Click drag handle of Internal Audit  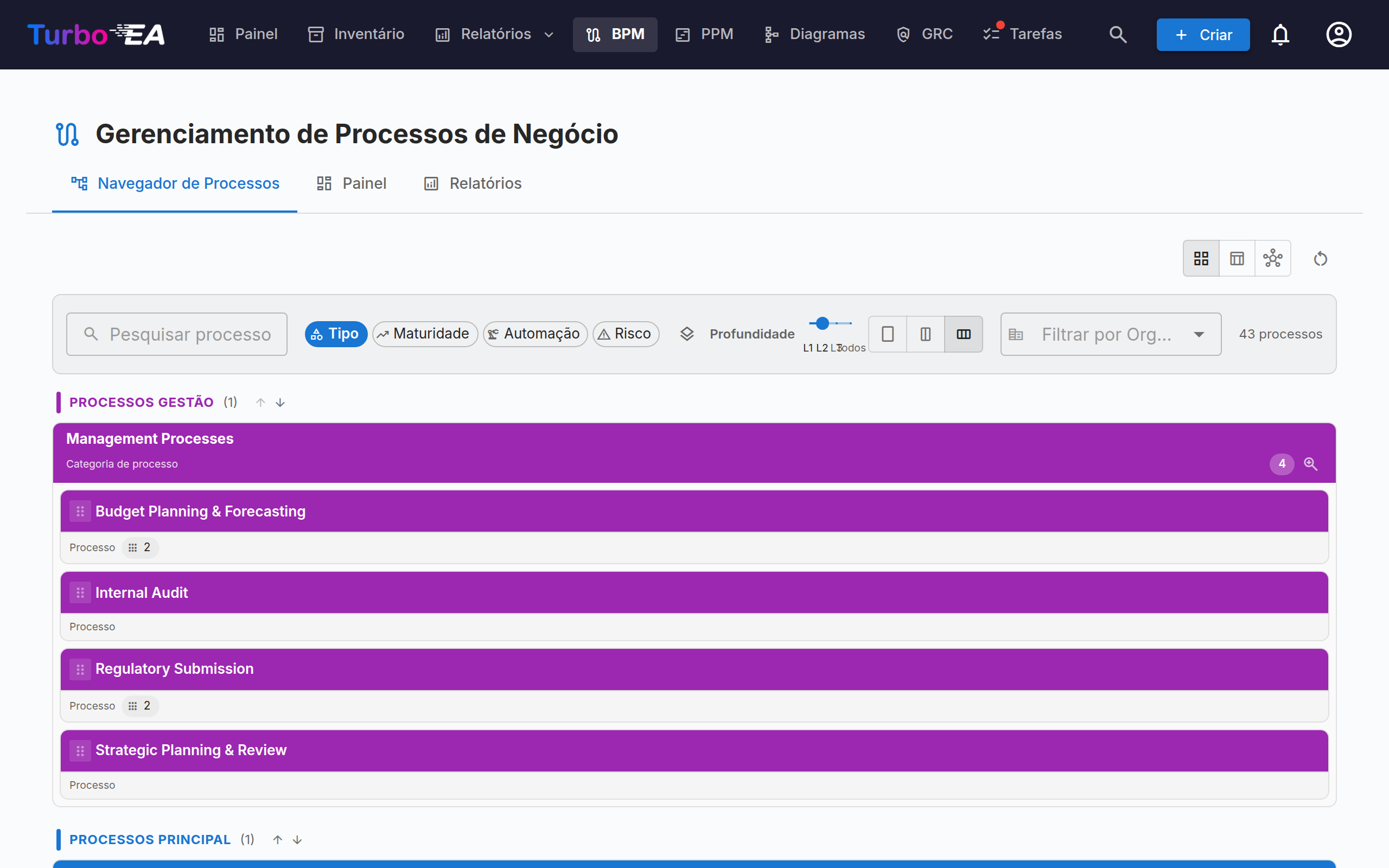[80, 592]
